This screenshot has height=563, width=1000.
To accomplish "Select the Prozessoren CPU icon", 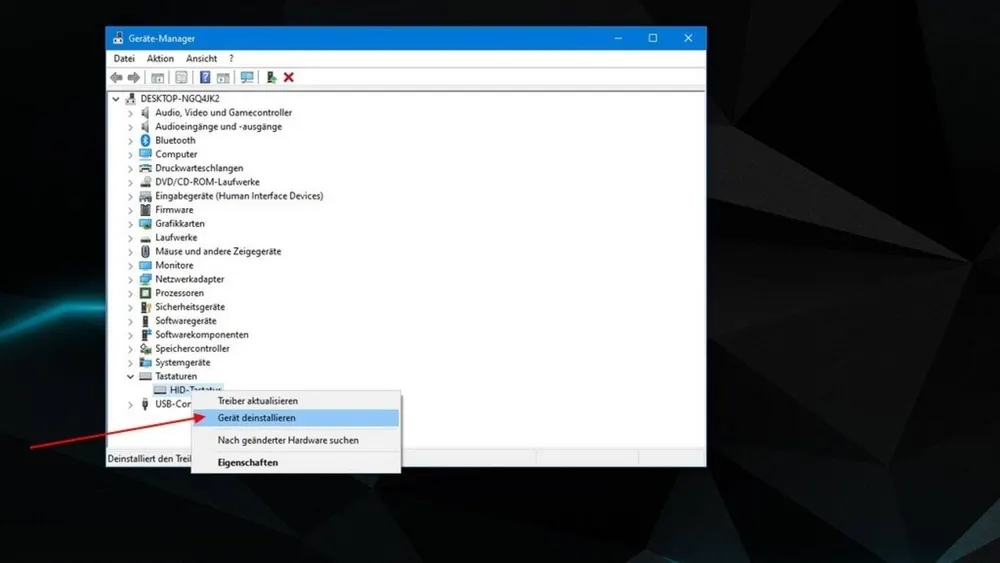I will pos(145,293).
